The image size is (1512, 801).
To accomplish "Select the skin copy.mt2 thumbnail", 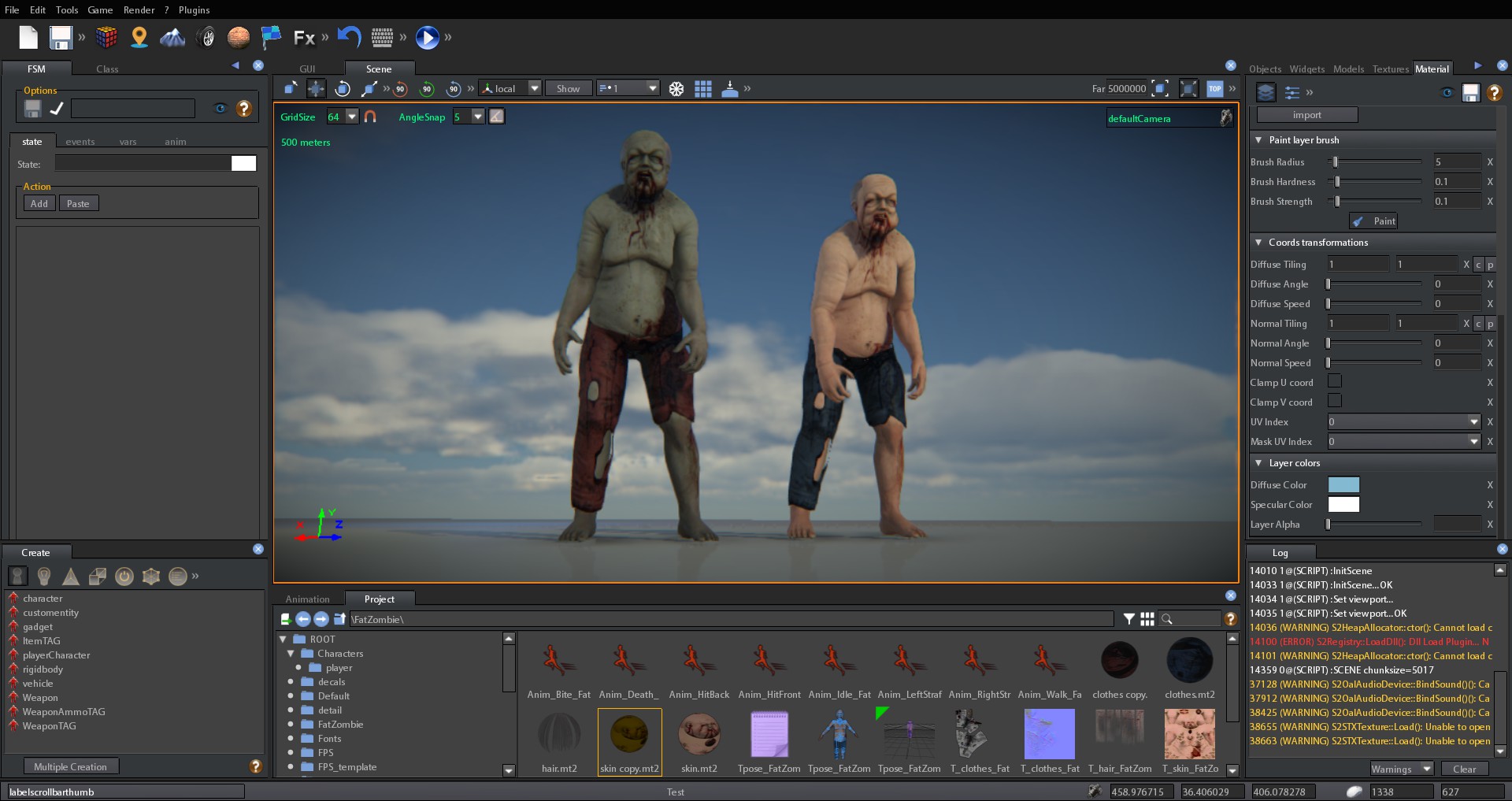I will pyautogui.click(x=629, y=733).
